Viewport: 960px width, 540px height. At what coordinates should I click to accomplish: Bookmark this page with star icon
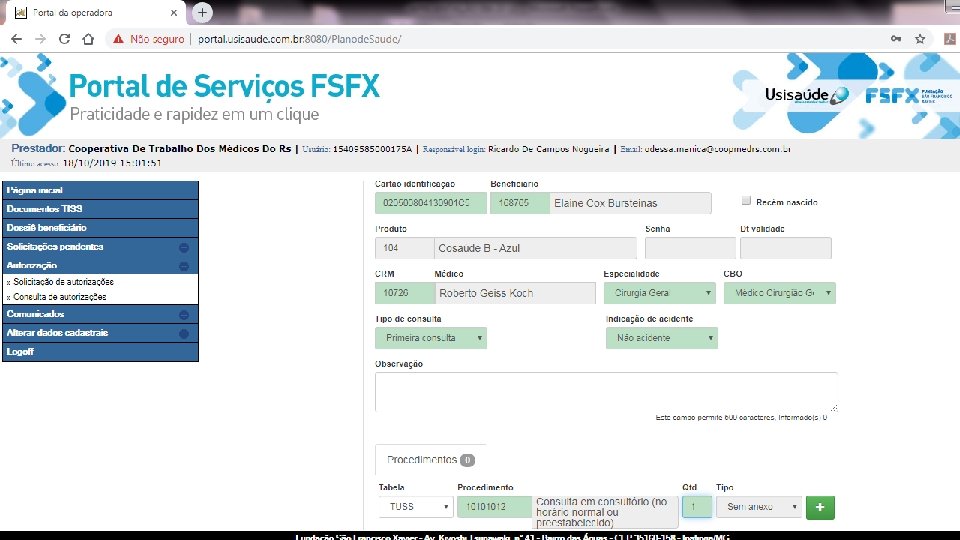point(920,39)
